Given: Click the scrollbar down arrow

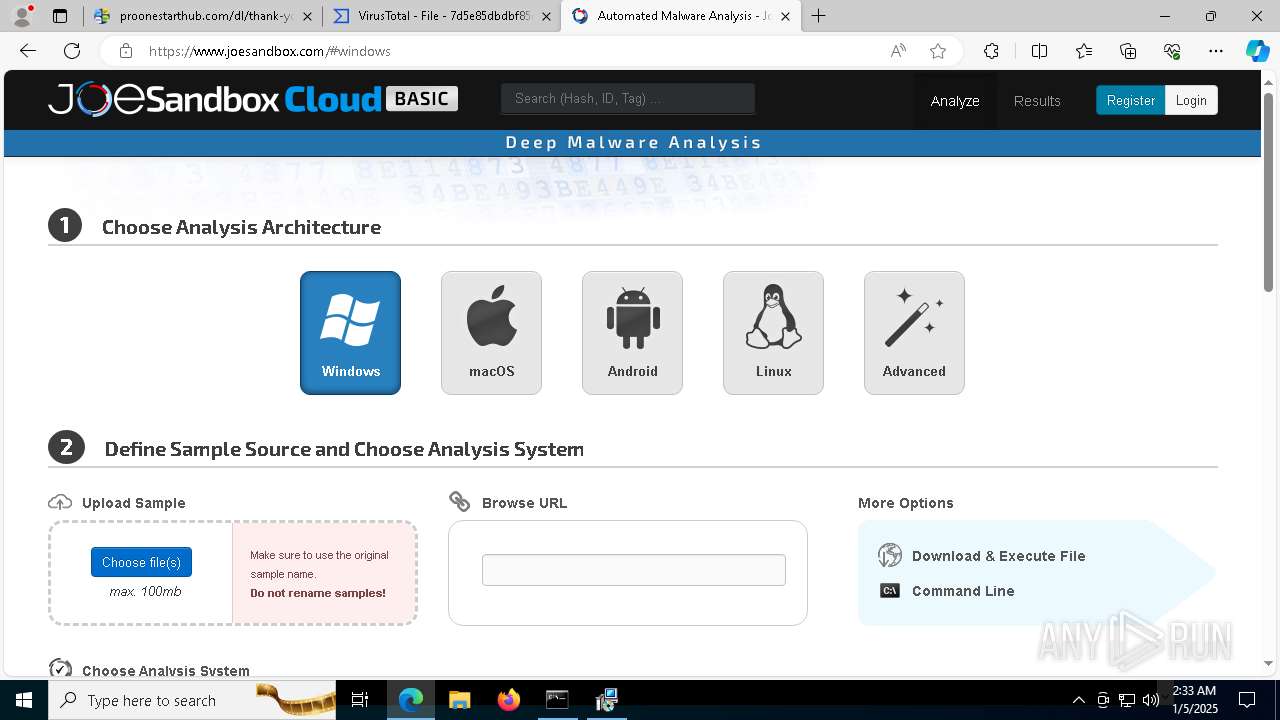Looking at the screenshot, I should (x=1268, y=662).
